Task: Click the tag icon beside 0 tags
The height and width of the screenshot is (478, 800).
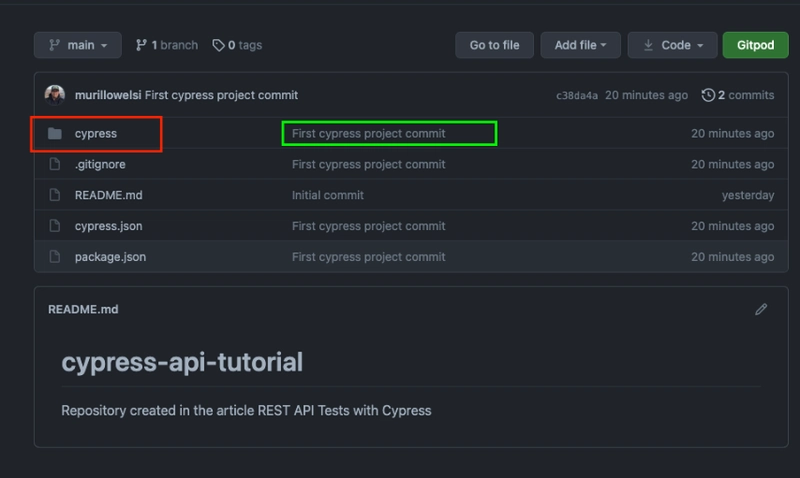Action: [x=218, y=45]
